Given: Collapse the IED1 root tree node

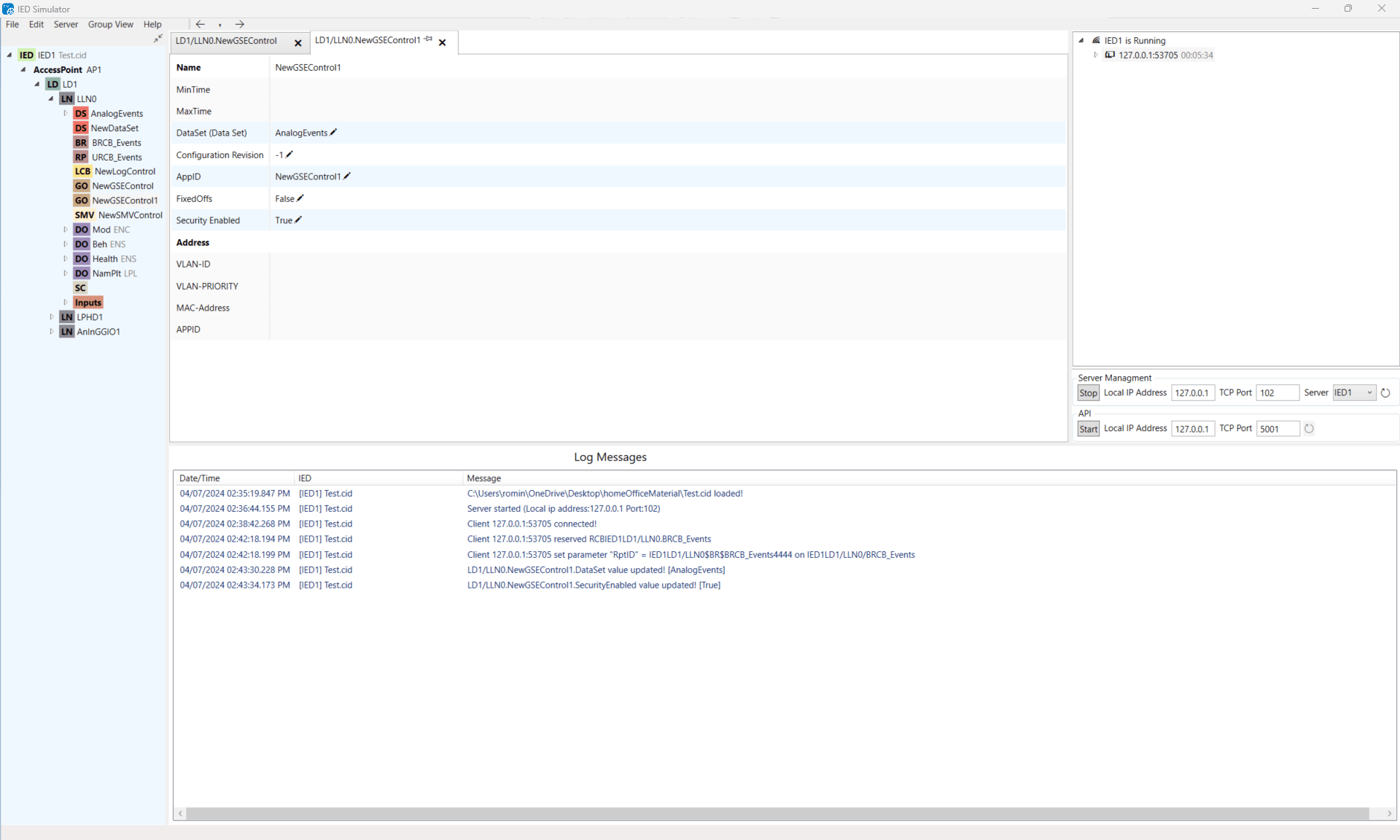Looking at the screenshot, I should click(9, 55).
